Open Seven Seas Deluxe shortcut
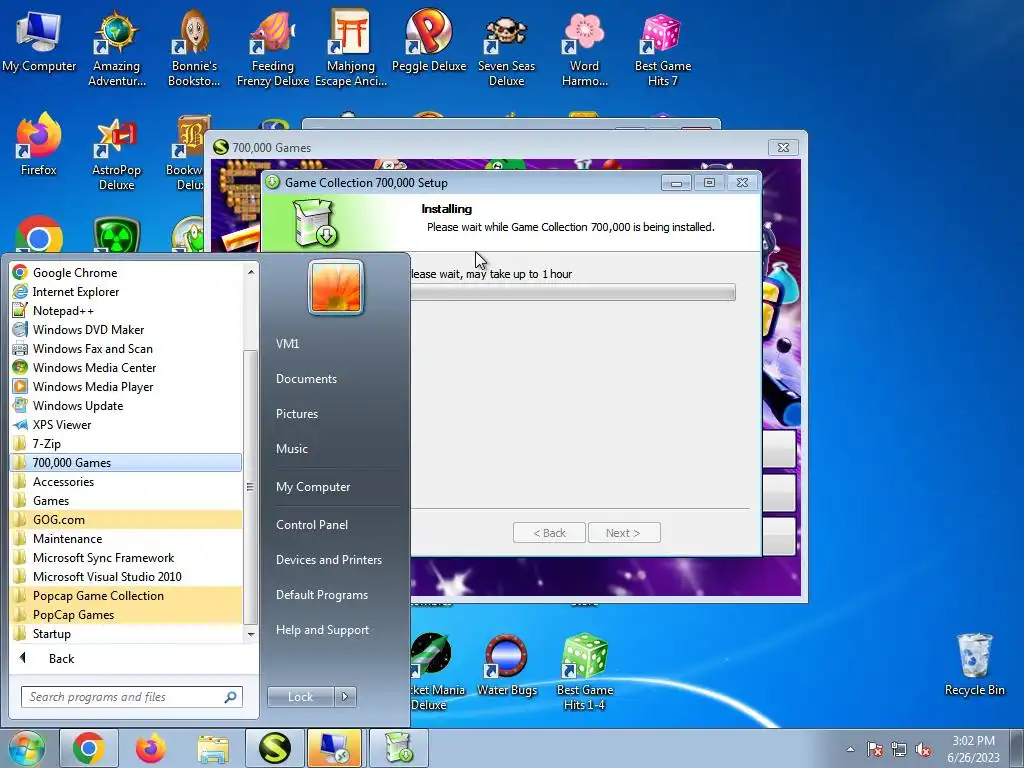 [506, 49]
